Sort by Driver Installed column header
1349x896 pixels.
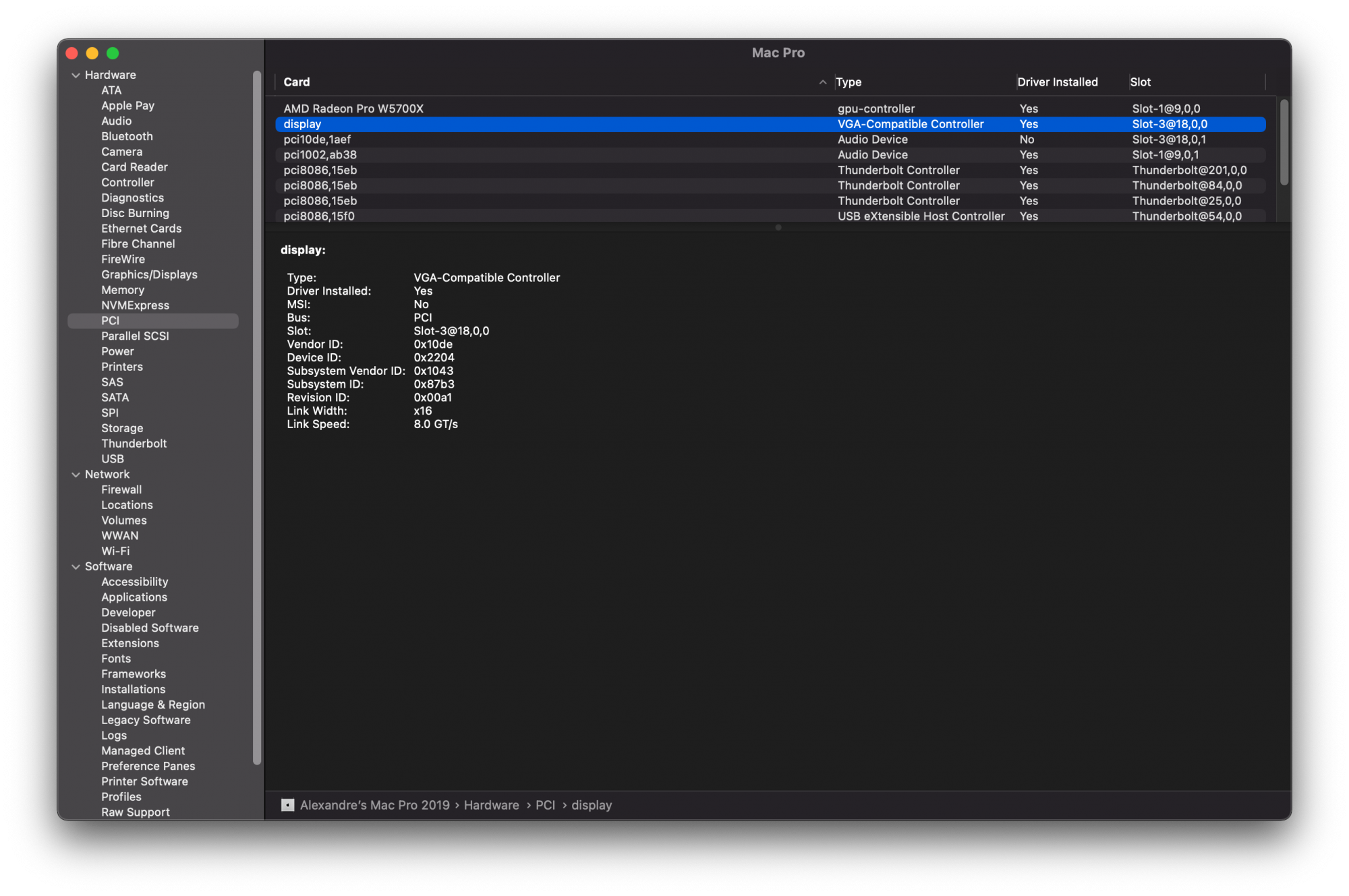coord(1057,82)
